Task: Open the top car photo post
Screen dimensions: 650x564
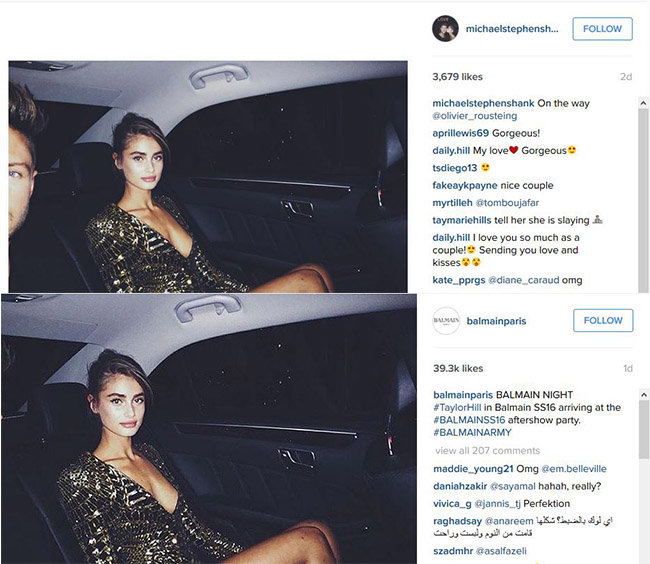Action: [x=208, y=177]
